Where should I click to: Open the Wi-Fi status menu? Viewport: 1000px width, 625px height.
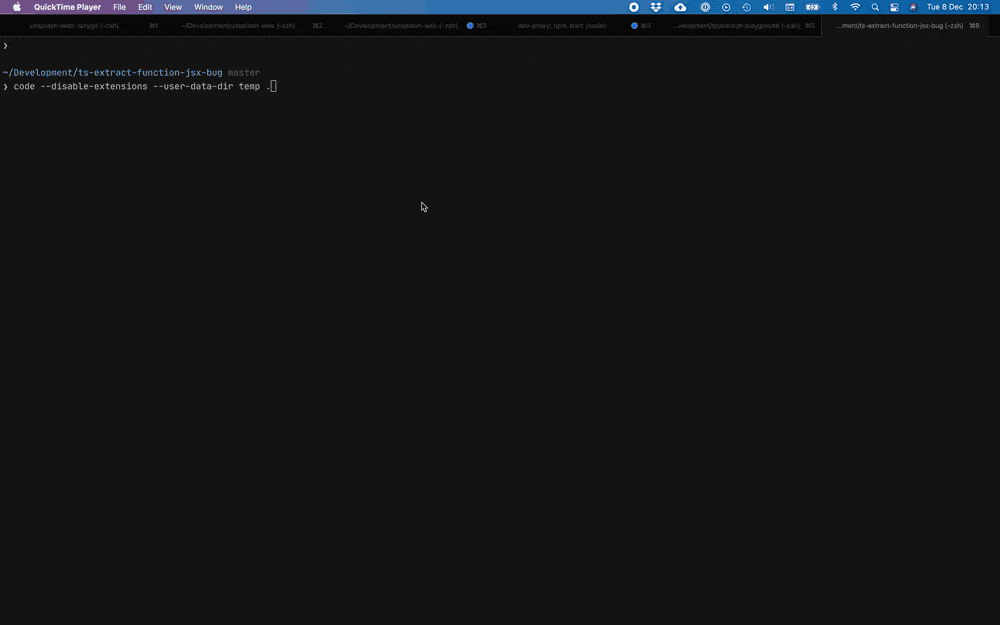pyautogui.click(x=856, y=7)
